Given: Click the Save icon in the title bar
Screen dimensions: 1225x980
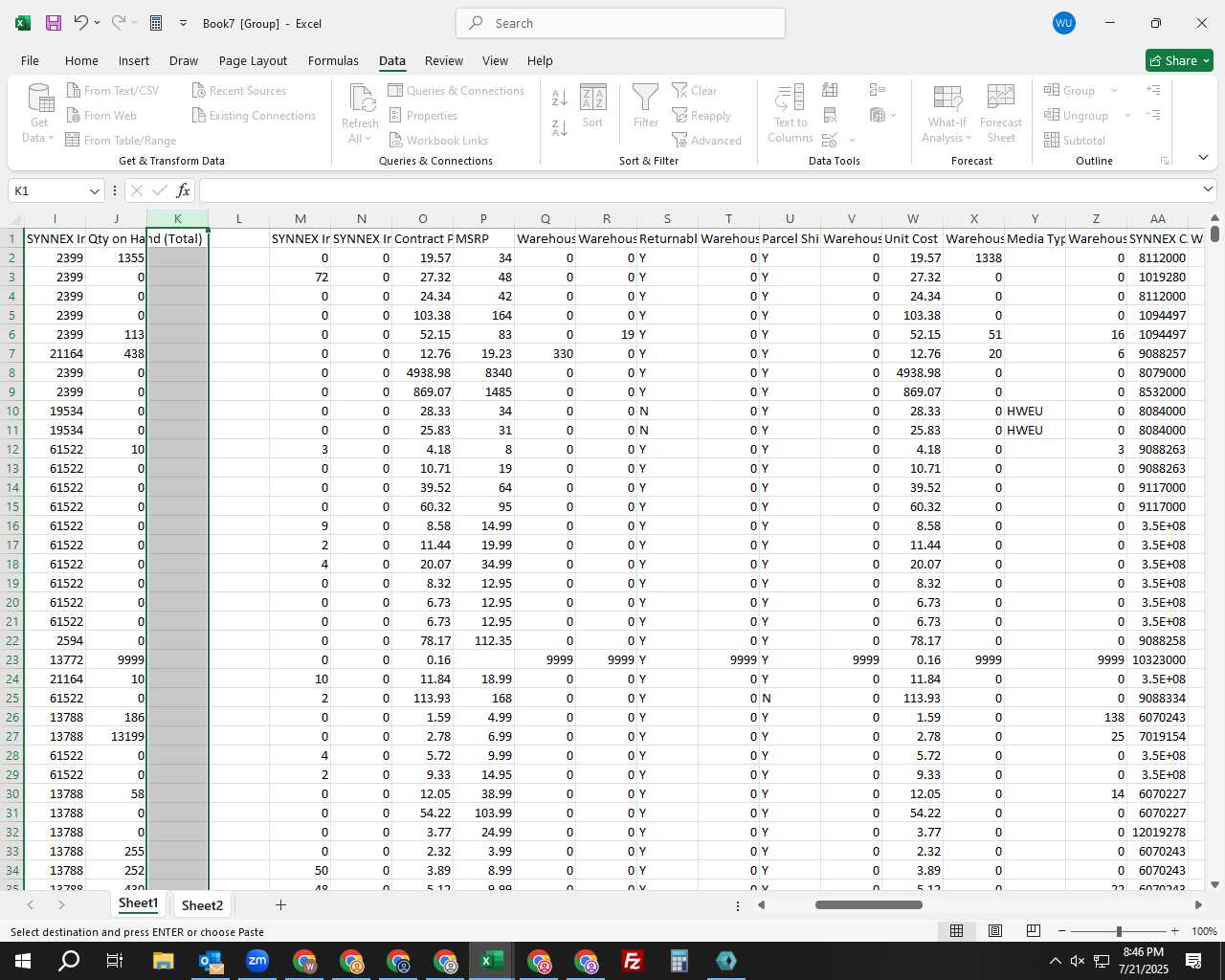Looking at the screenshot, I should (54, 23).
